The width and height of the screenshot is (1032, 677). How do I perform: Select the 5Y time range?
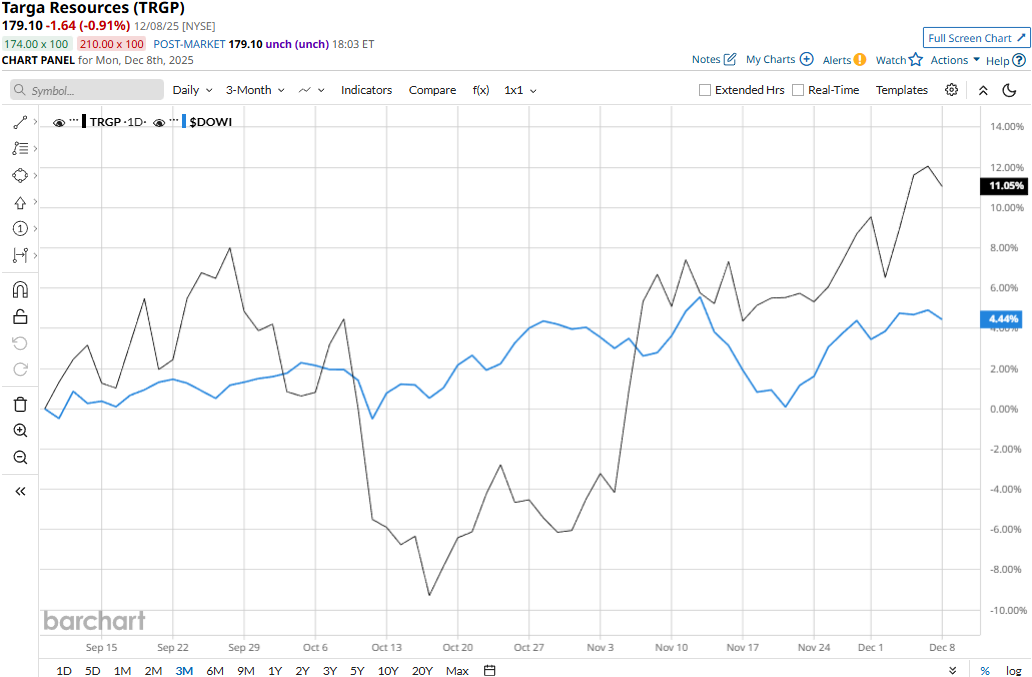click(x=357, y=670)
